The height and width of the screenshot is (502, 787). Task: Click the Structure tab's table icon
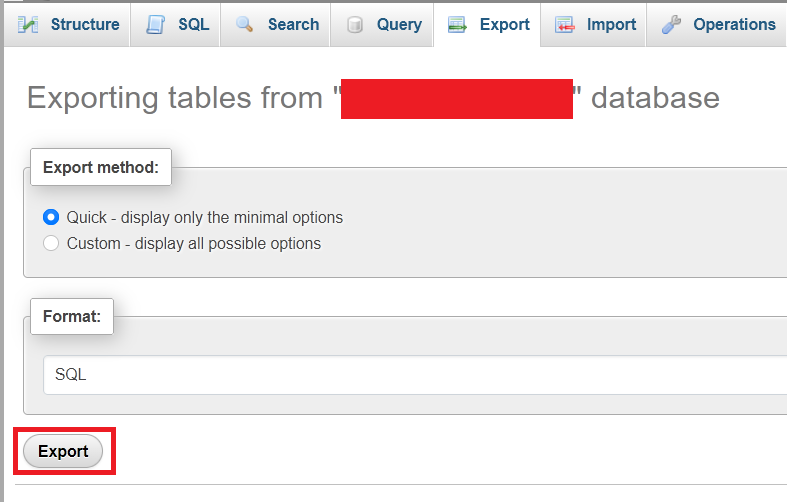pos(28,24)
